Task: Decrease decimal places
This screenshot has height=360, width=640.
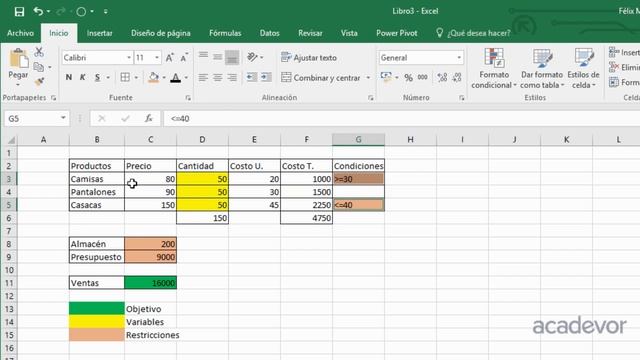Action: point(457,77)
